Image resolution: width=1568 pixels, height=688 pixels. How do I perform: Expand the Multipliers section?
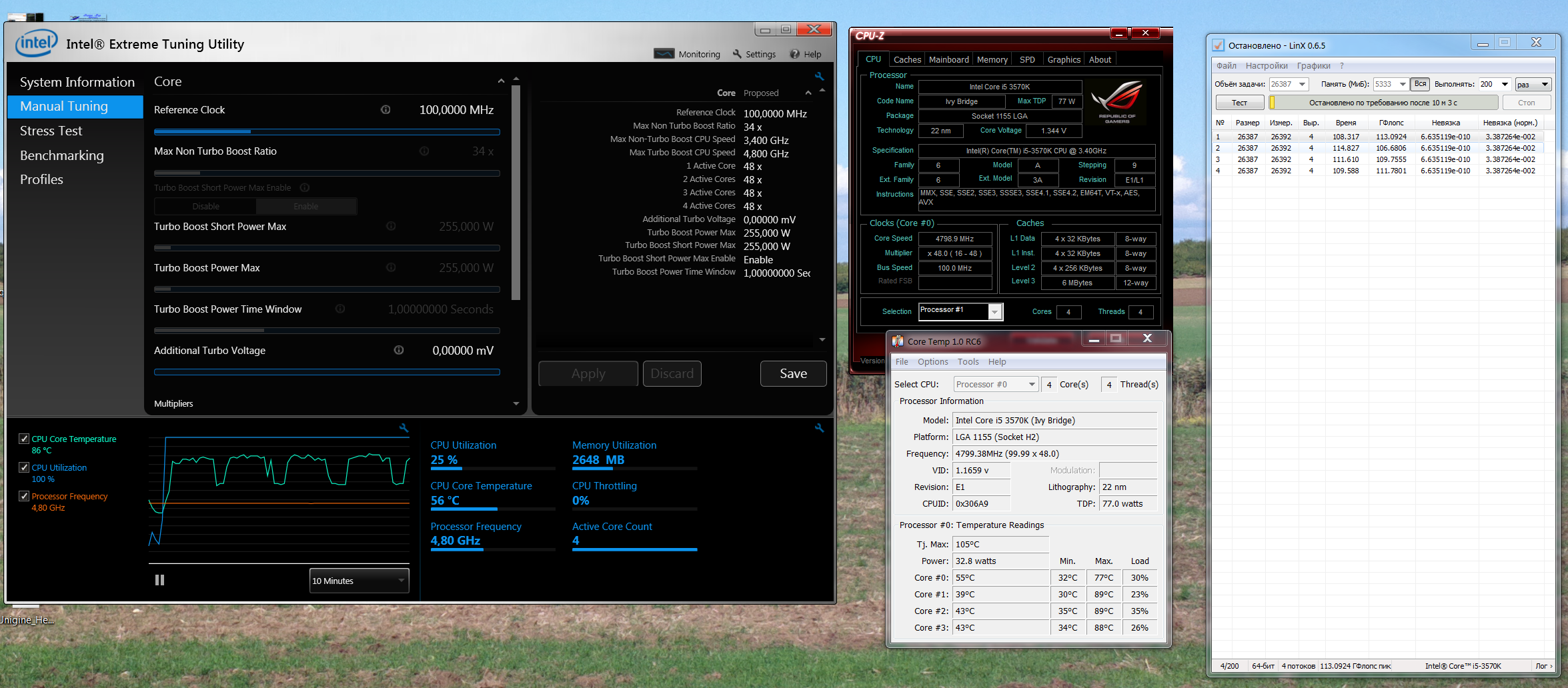(x=516, y=403)
